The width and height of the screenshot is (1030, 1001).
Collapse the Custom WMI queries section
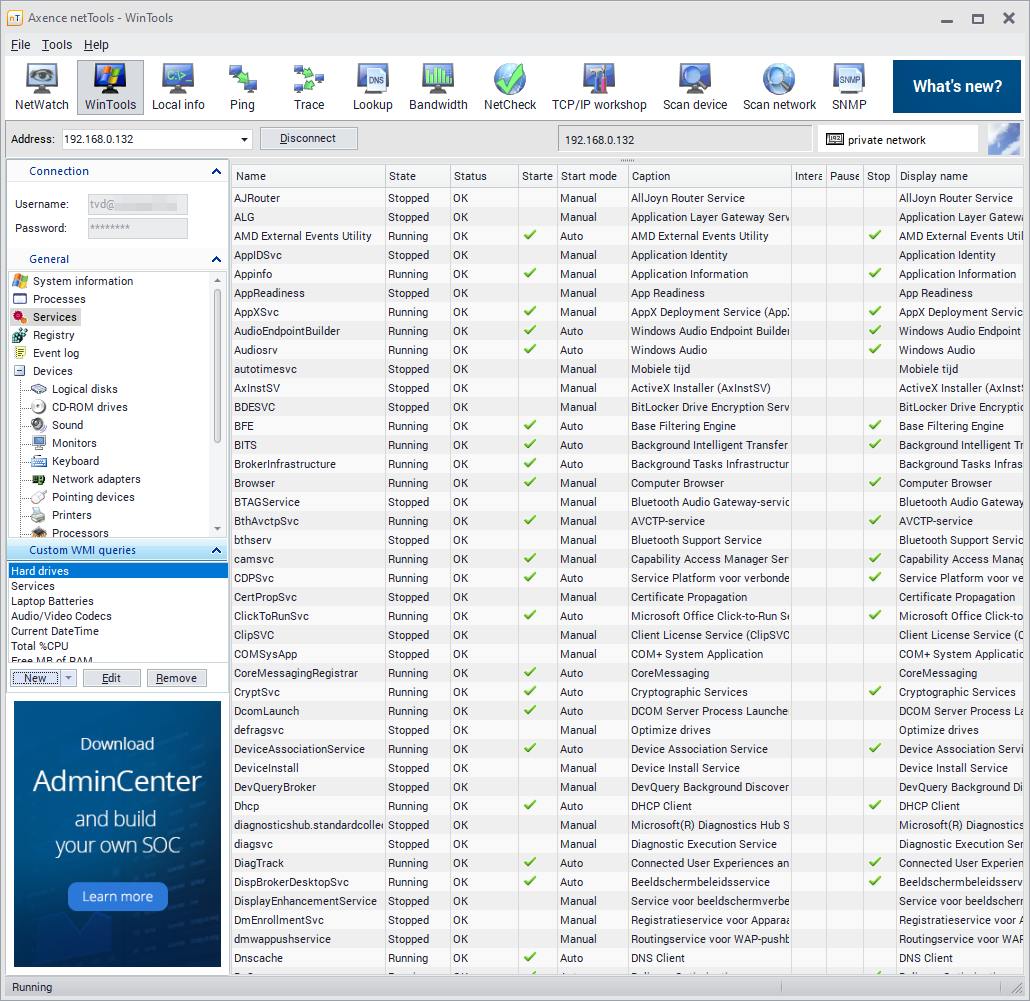pos(216,551)
